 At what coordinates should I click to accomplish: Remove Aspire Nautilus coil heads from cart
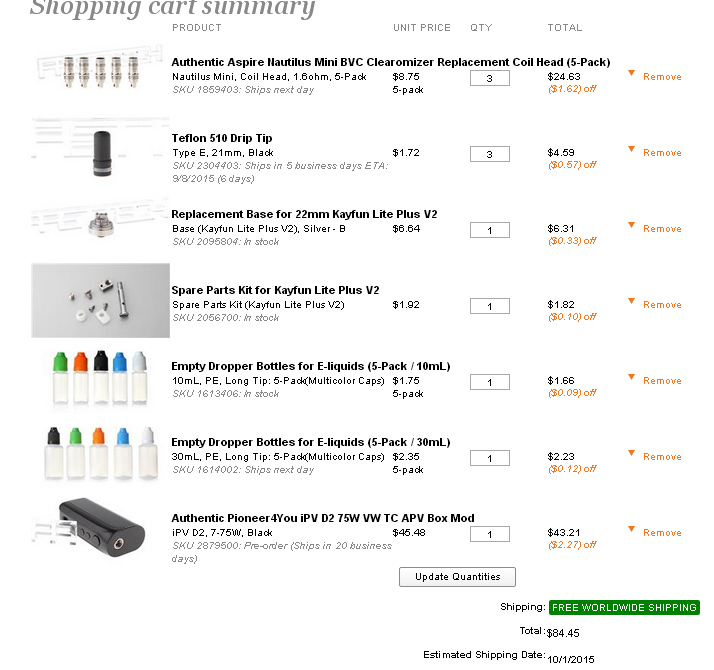coord(662,77)
